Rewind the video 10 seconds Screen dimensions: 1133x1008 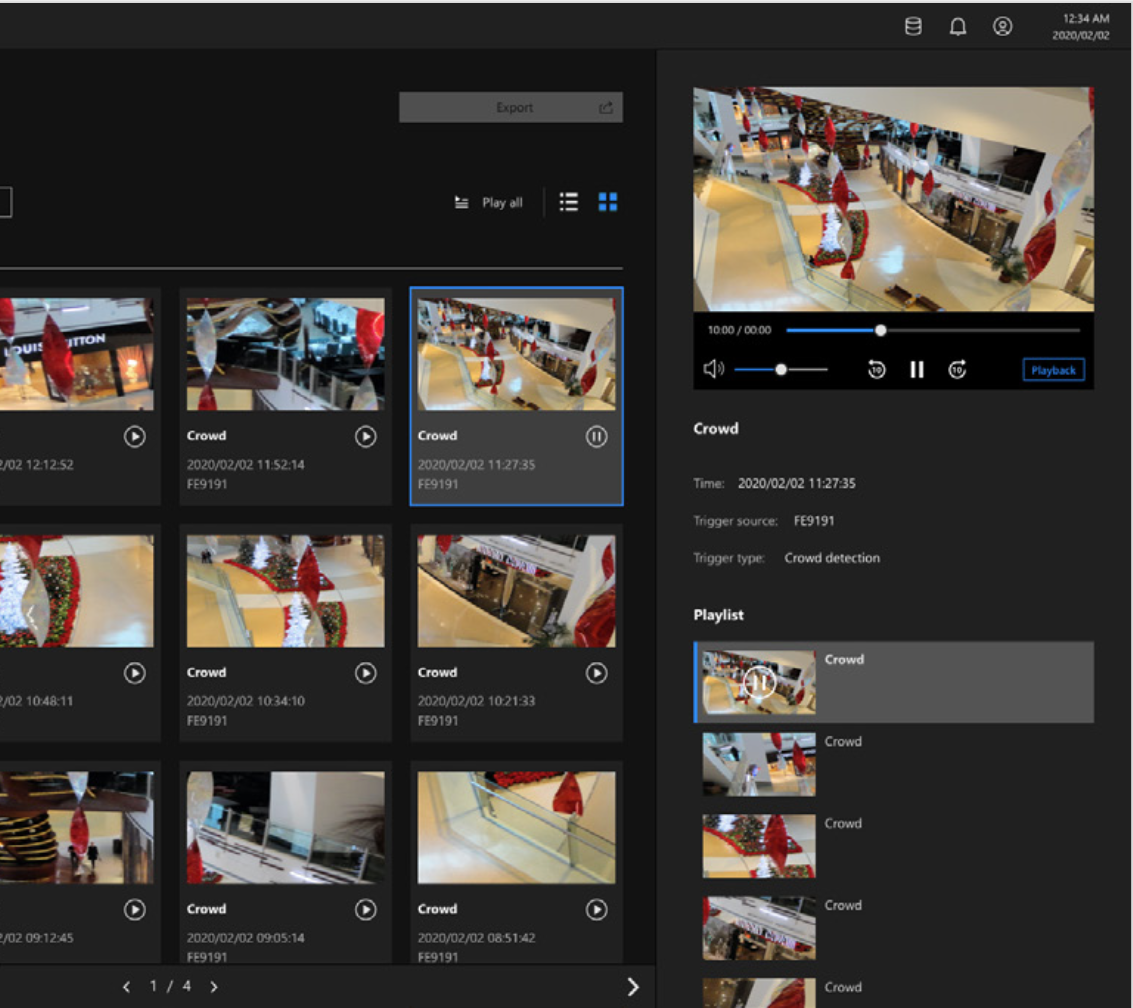pos(877,370)
